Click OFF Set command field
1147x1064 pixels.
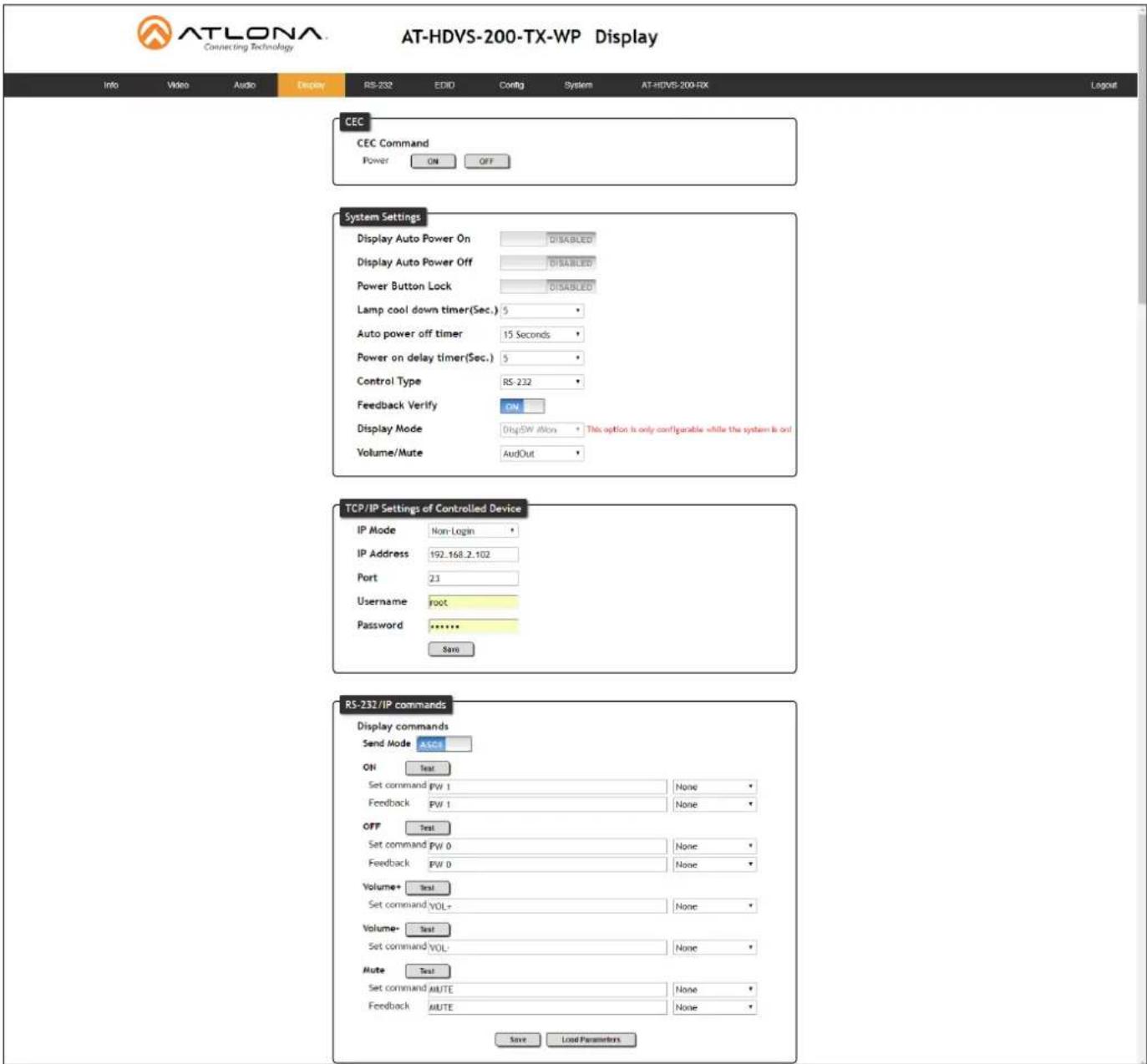point(547,846)
